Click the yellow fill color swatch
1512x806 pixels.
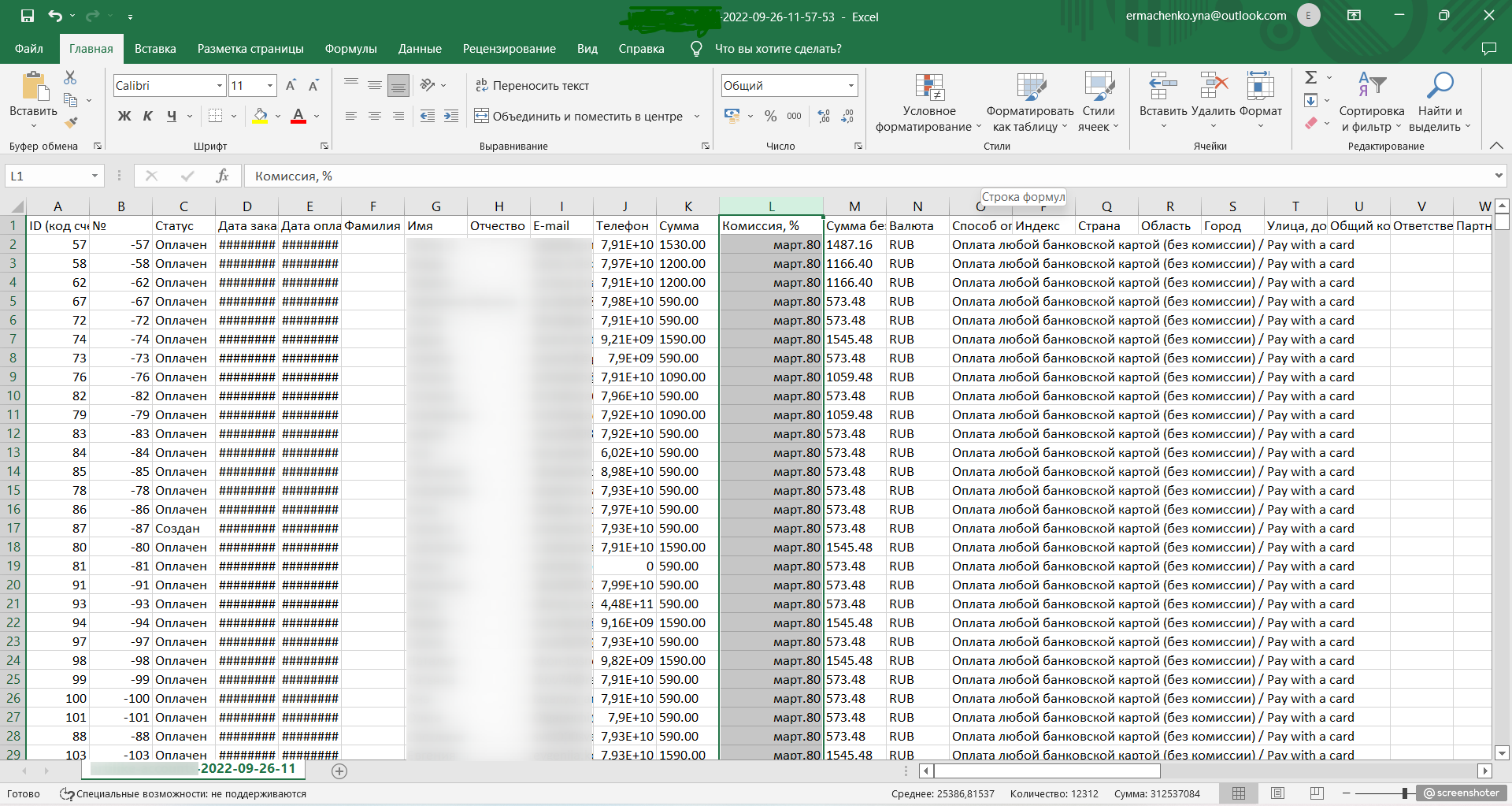pyautogui.click(x=260, y=117)
